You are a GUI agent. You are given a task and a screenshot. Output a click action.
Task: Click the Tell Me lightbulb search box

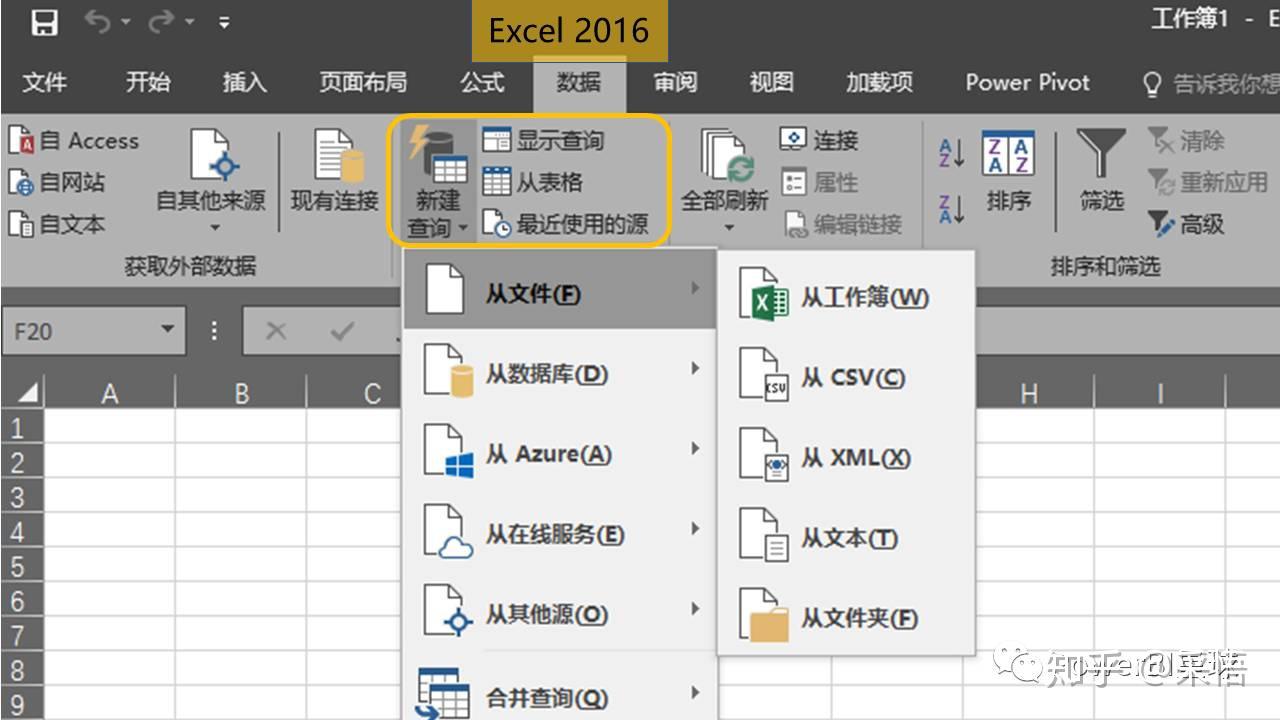point(1210,84)
